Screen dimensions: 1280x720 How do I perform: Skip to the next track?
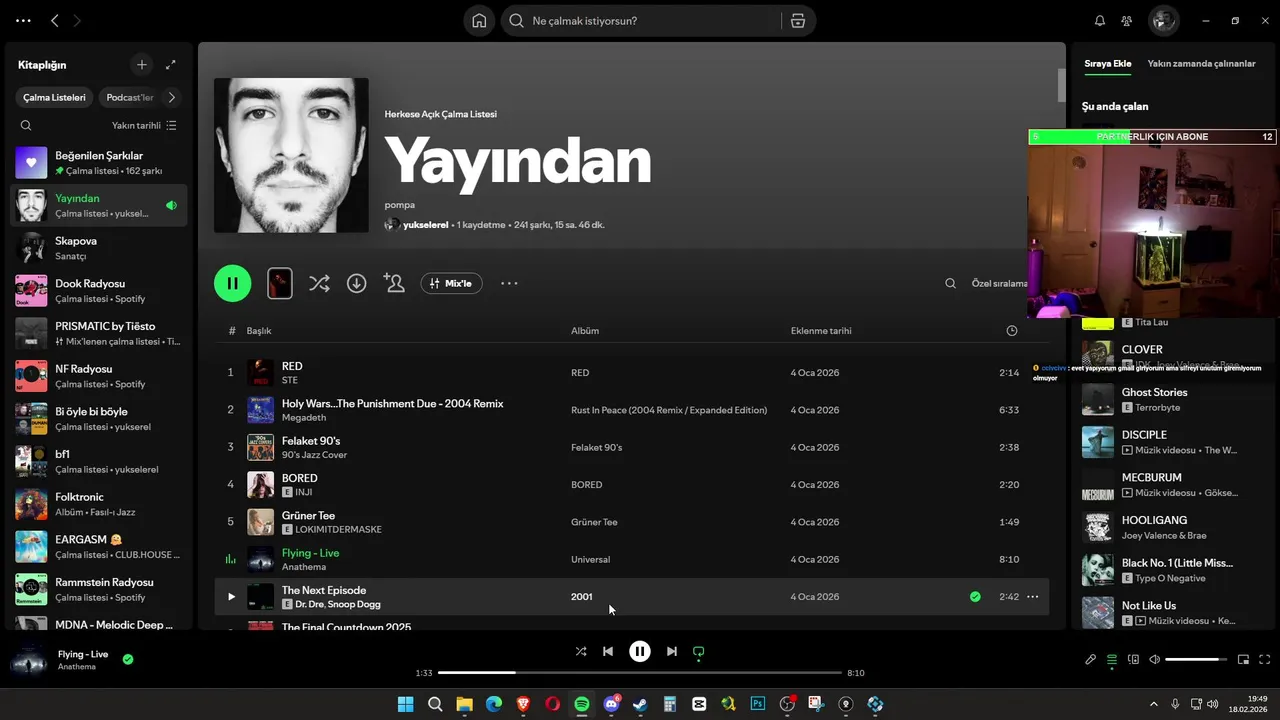tap(672, 651)
